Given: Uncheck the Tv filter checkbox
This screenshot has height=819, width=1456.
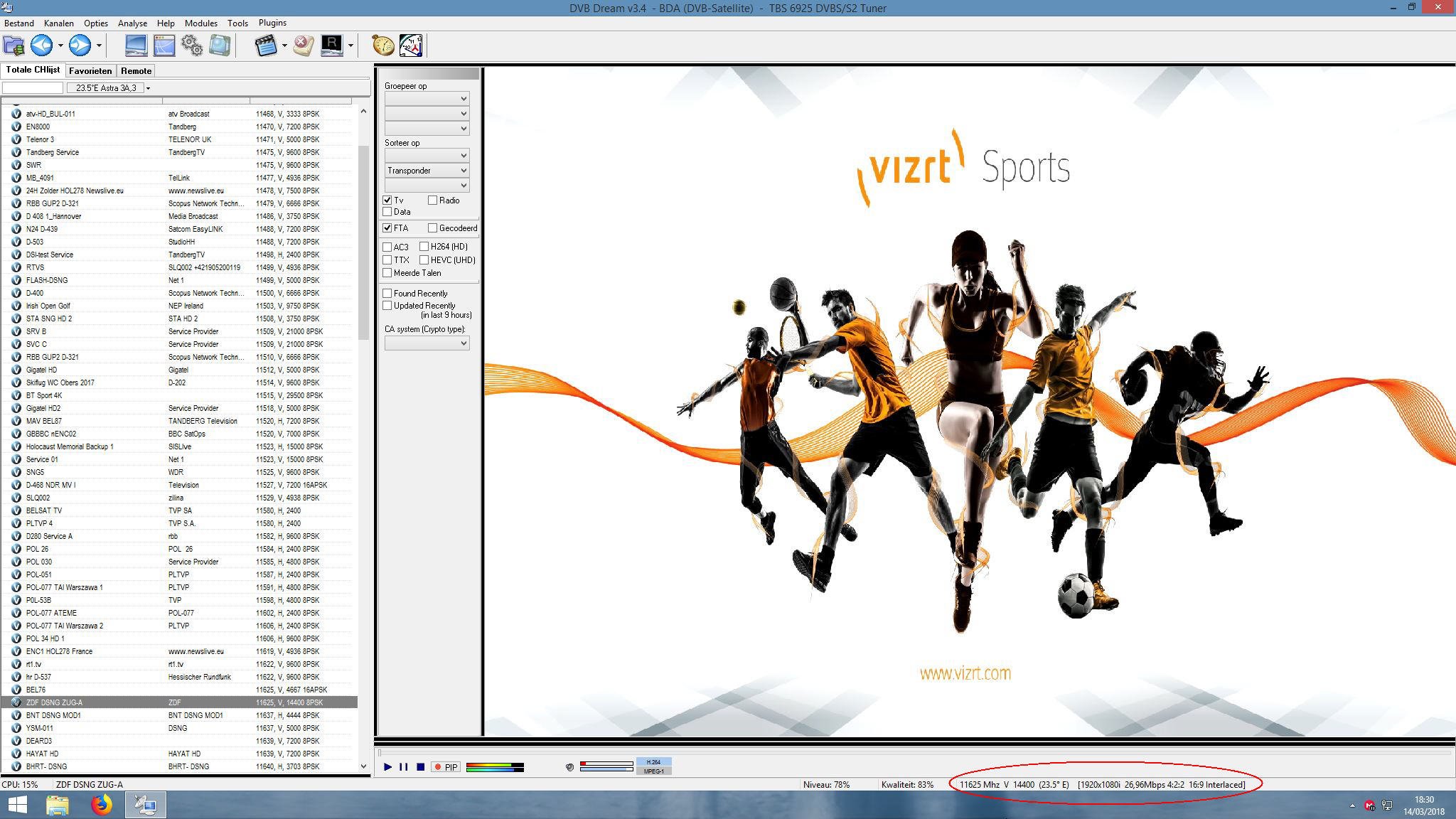Looking at the screenshot, I should click(x=387, y=200).
